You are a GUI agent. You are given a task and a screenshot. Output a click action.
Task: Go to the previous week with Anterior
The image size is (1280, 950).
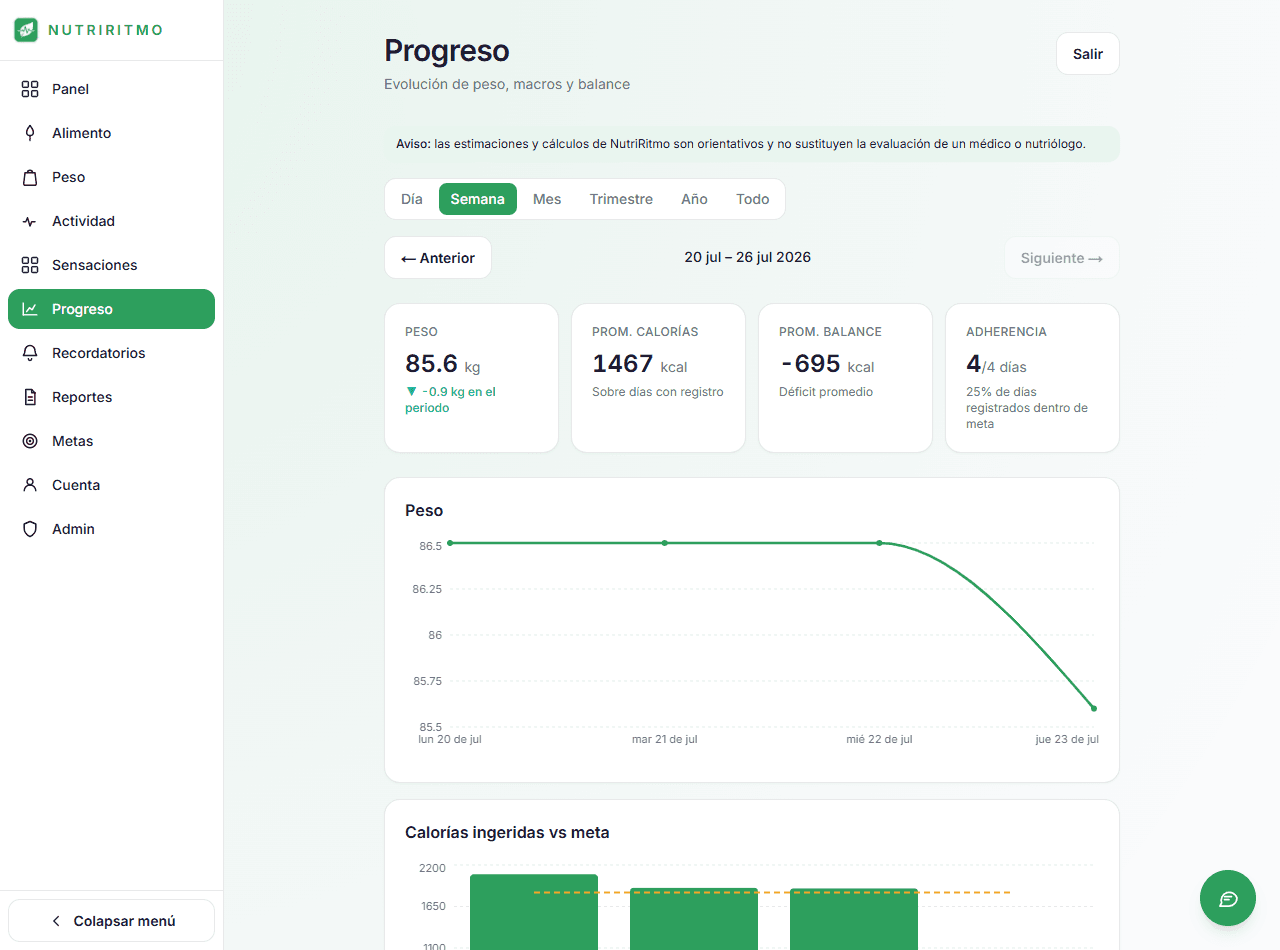coord(438,258)
